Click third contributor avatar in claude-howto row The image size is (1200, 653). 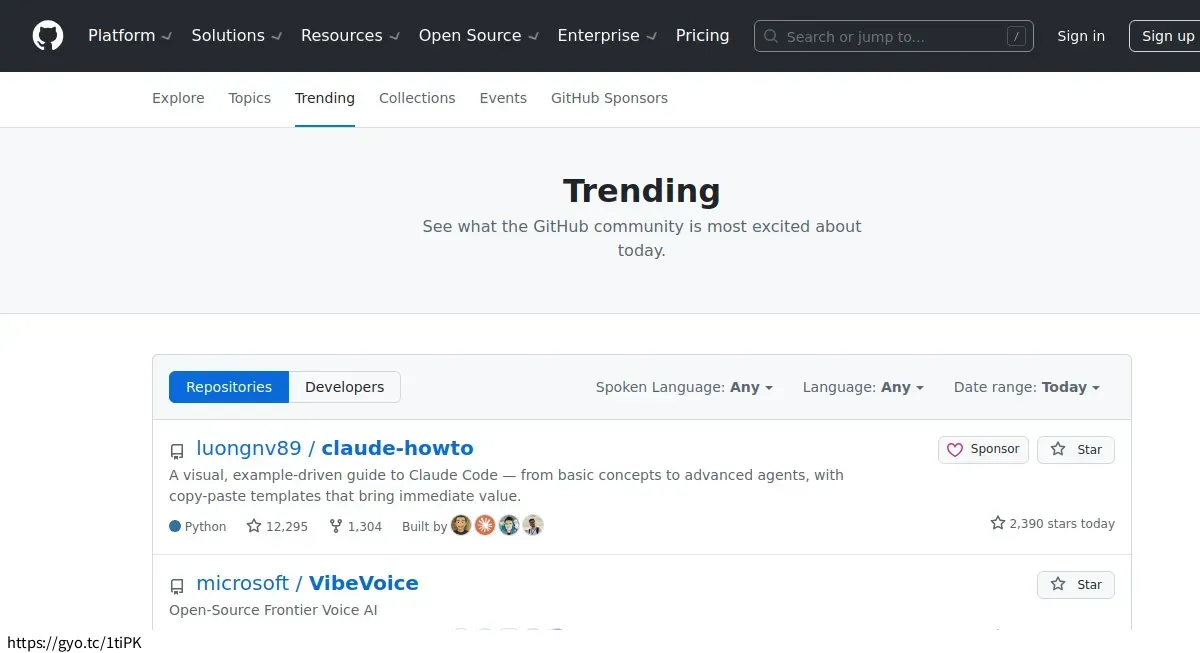tap(509, 525)
